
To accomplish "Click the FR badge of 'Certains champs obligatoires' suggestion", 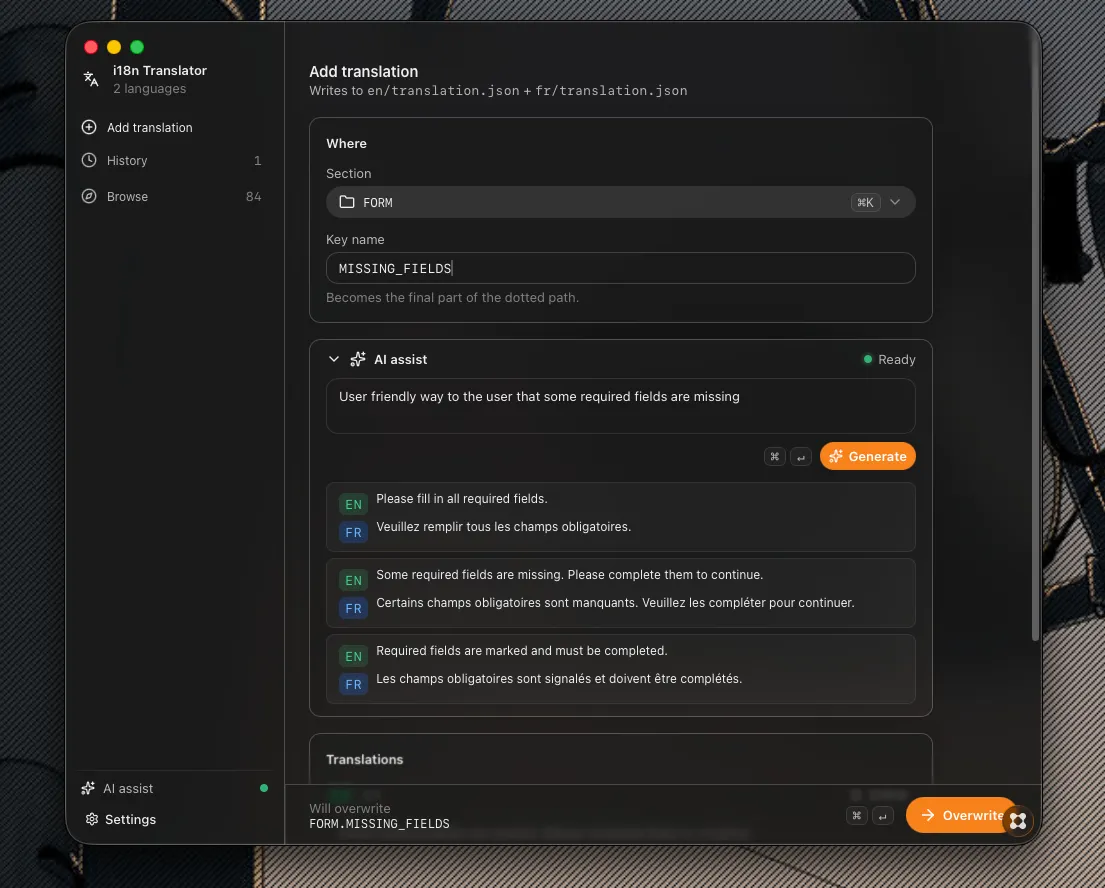I will 353,609.
